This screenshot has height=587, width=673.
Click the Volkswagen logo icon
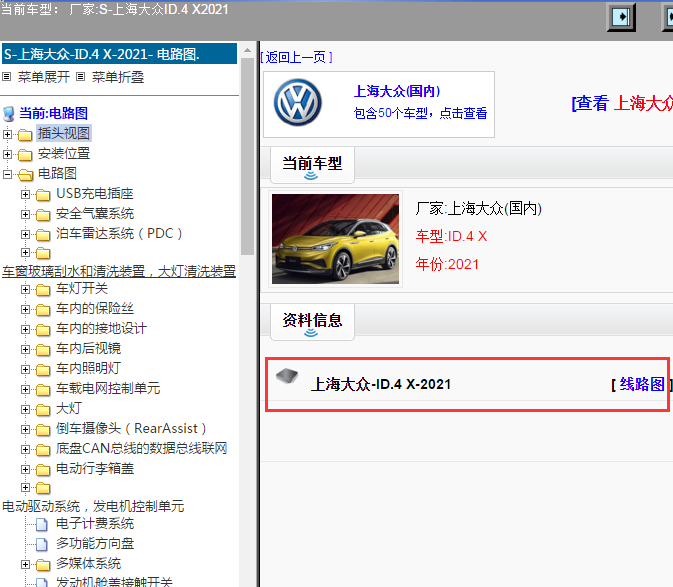click(x=297, y=103)
